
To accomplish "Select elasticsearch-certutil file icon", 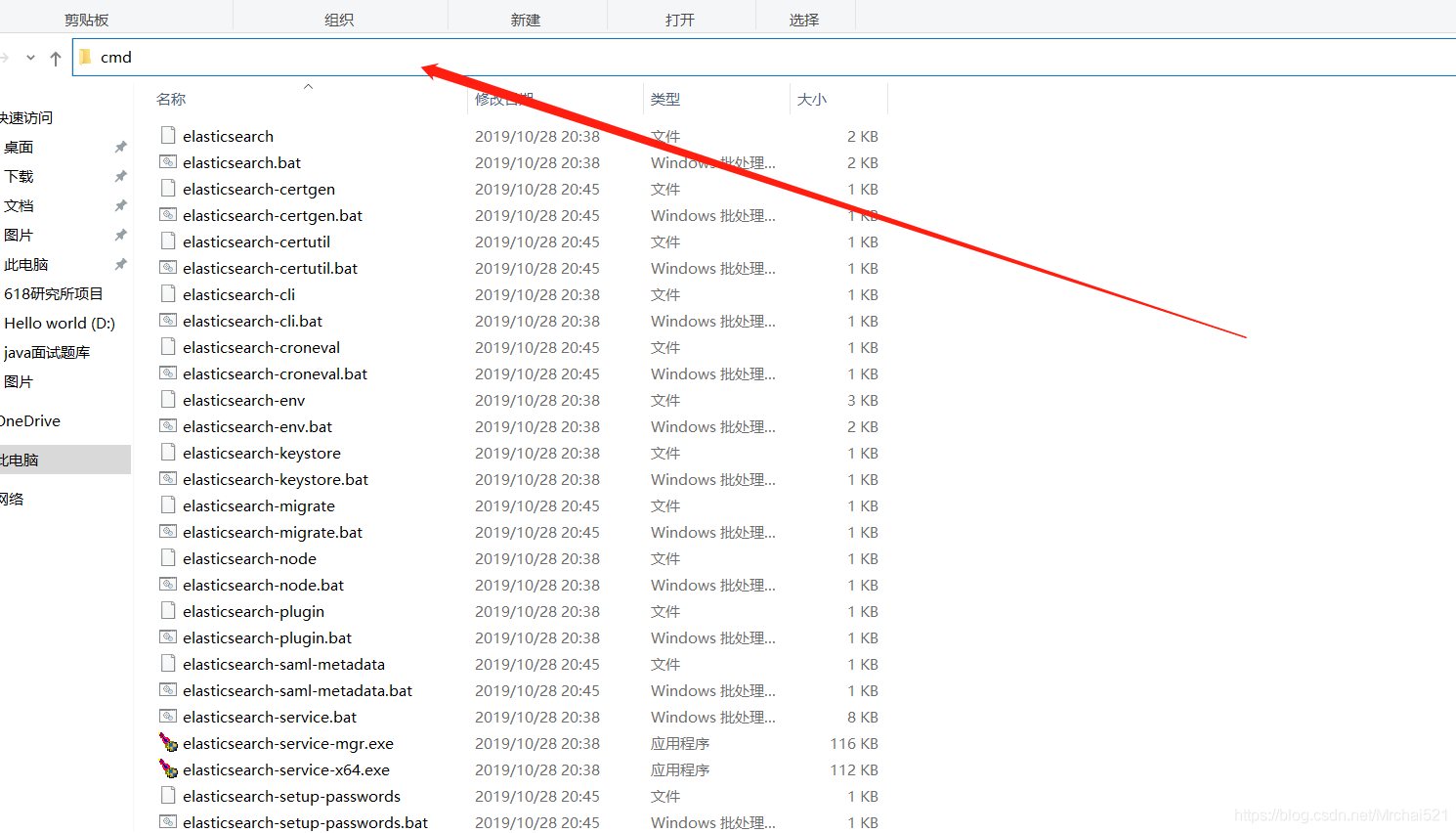I will tap(168, 241).
